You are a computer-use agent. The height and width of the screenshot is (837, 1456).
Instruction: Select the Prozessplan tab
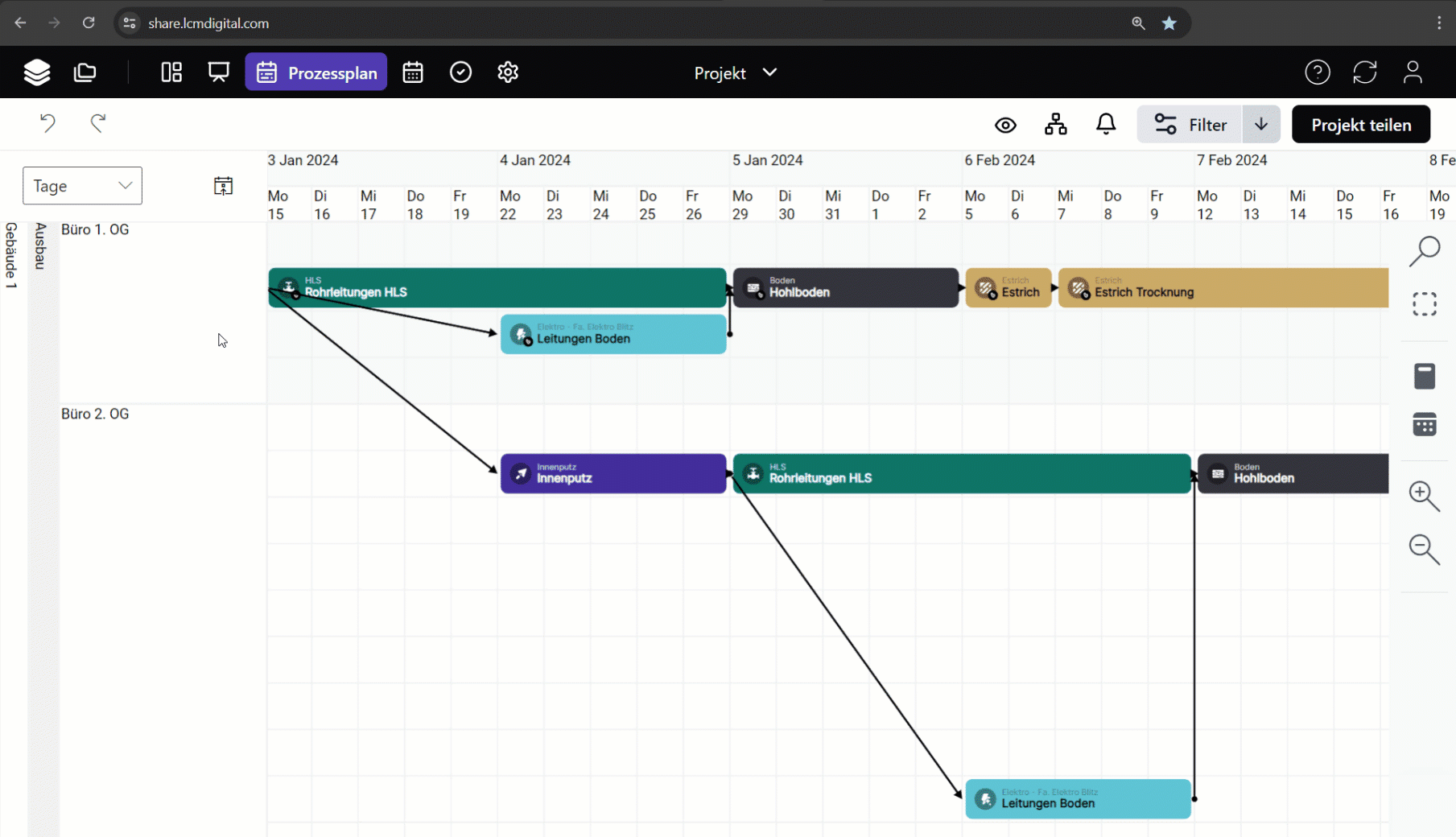(316, 72)
